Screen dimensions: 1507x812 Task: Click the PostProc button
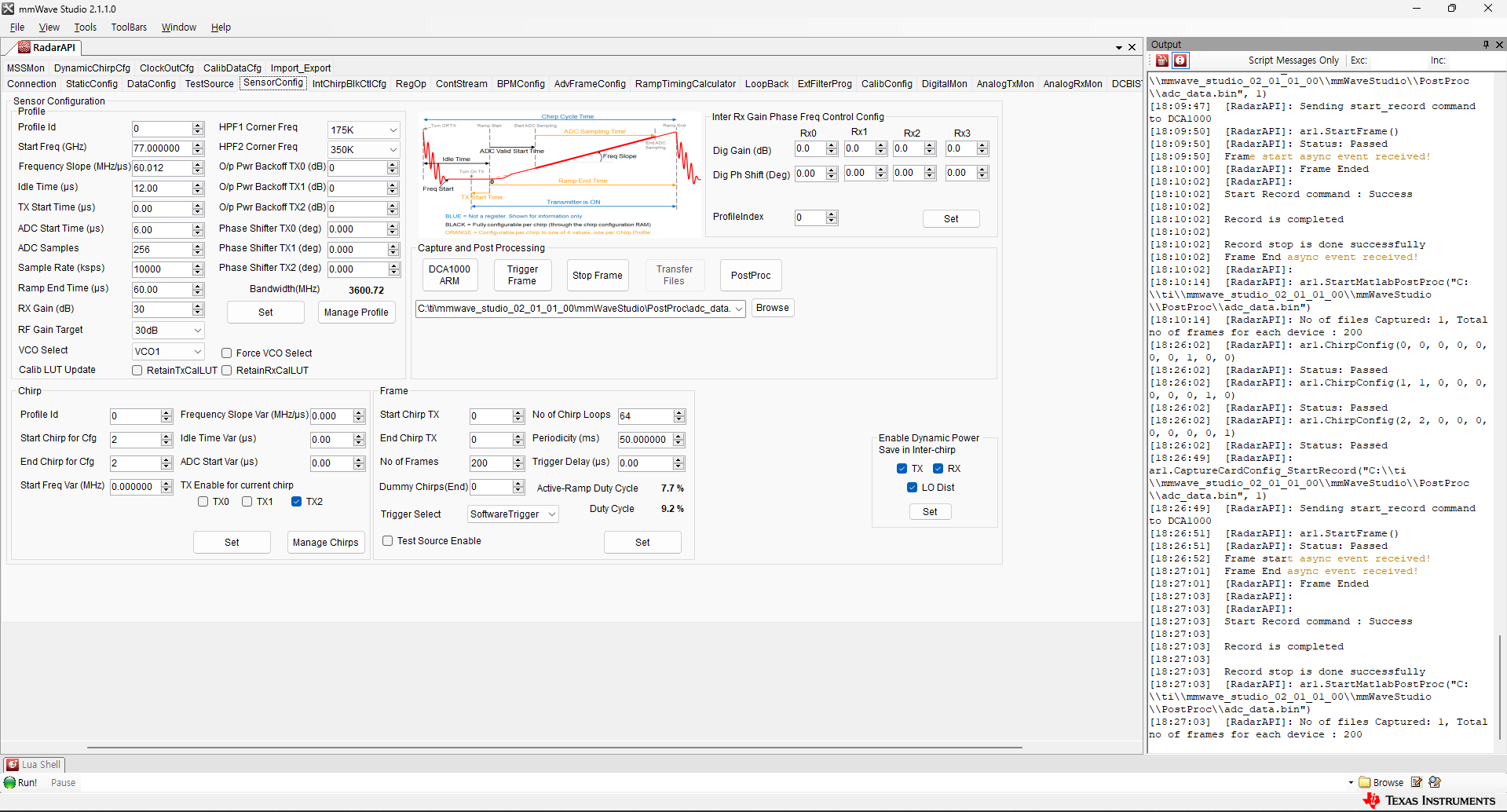point(751,276)
